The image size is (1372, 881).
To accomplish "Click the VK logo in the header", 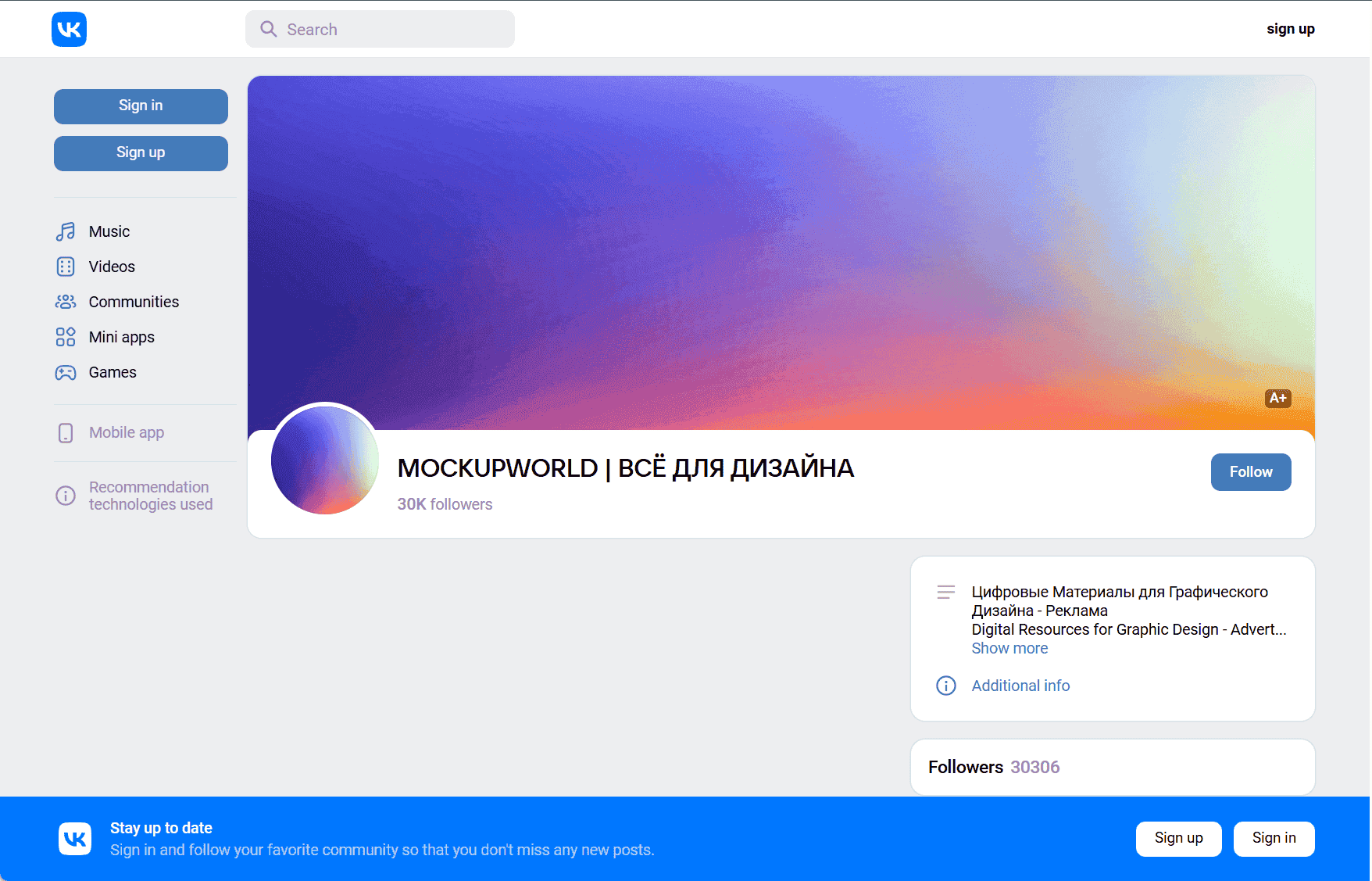I will click(x=69, y=29).
